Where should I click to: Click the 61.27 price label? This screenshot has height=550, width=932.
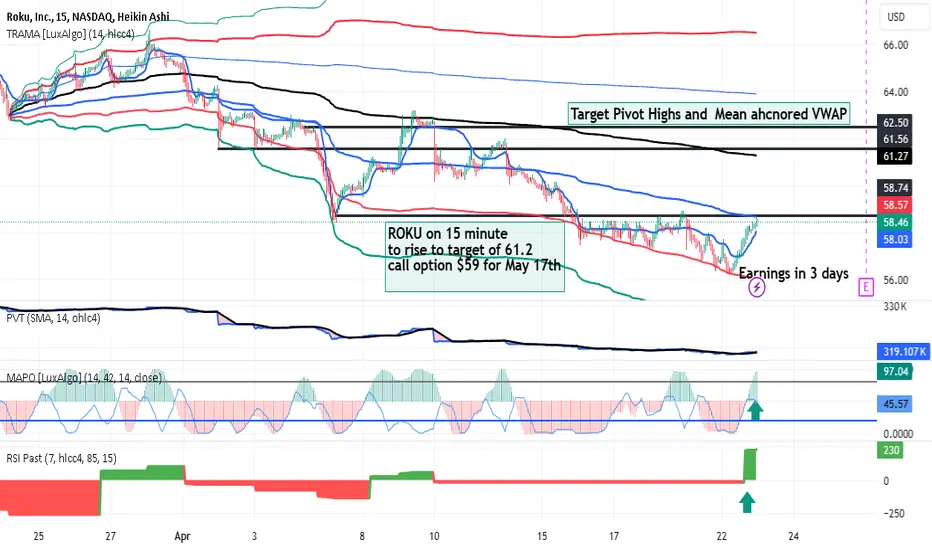click(x=895, y=156)
